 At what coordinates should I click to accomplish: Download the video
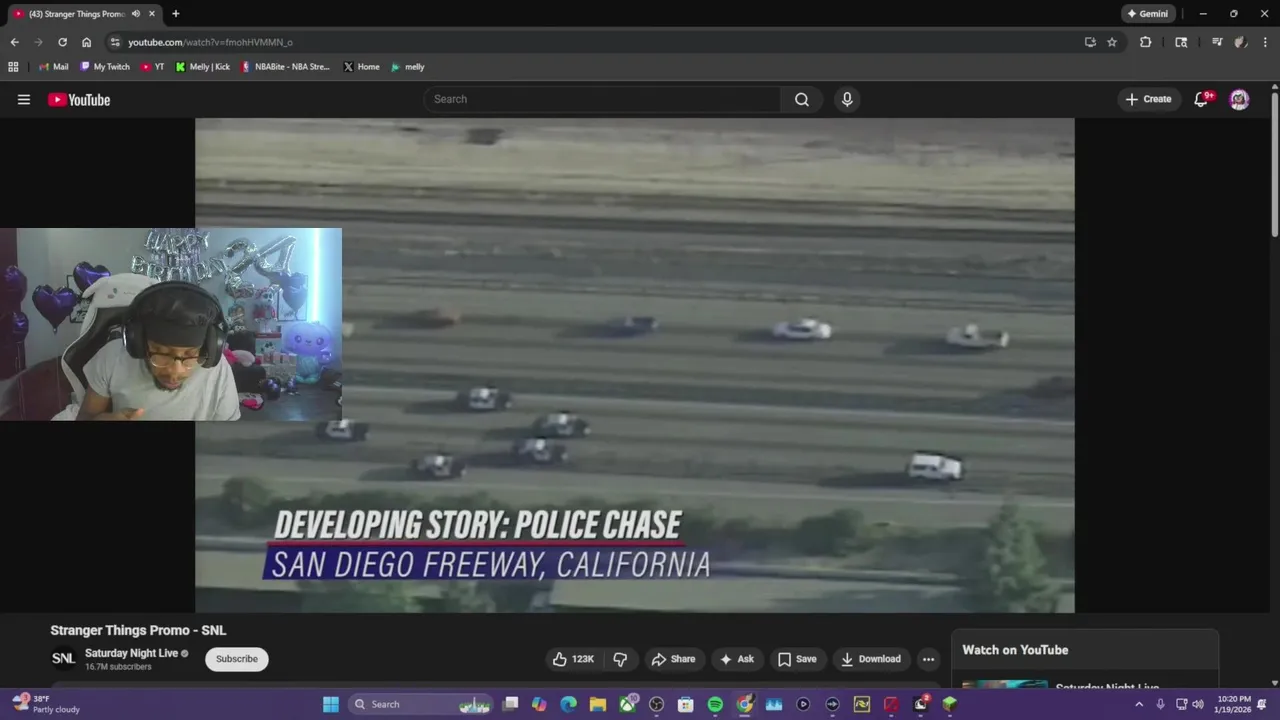[871, 659]
